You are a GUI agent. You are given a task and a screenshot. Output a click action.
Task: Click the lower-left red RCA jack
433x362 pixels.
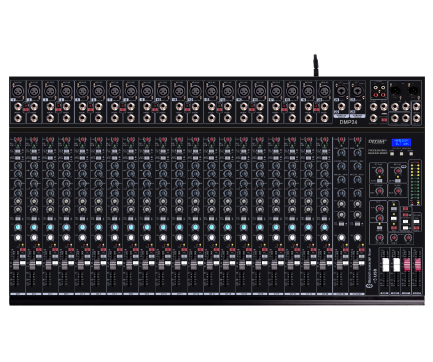[x=376, y=95]
